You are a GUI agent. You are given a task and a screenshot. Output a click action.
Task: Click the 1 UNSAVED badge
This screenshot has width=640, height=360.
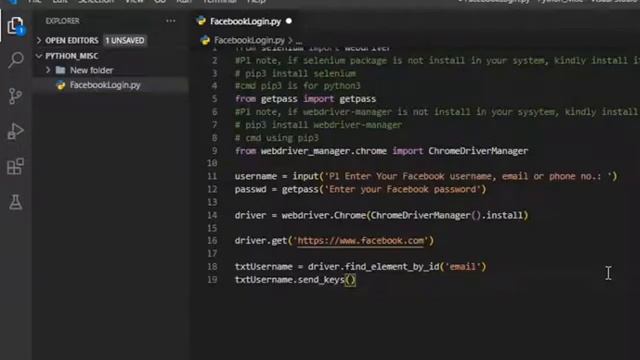pos(125,40)
